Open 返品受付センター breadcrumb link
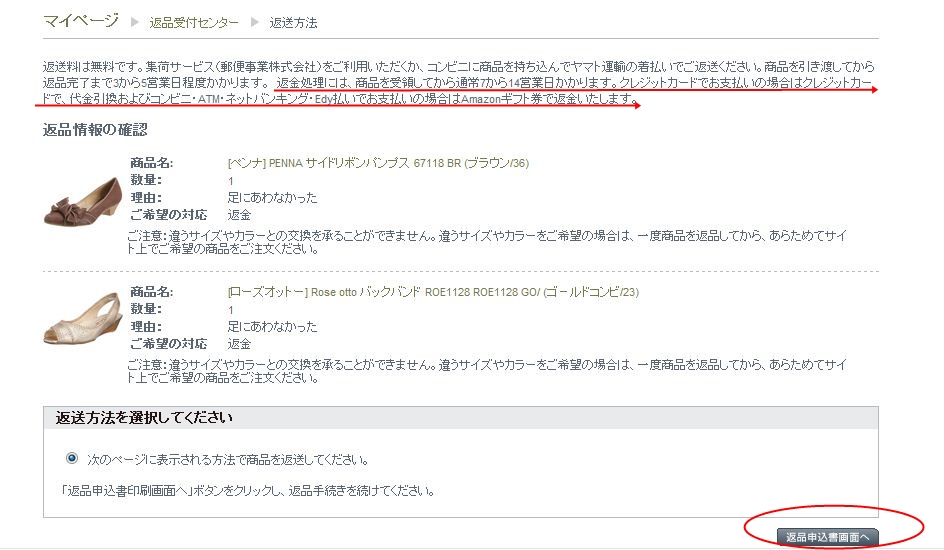Viewport: 944px width, 550px height. coord(194,23)
